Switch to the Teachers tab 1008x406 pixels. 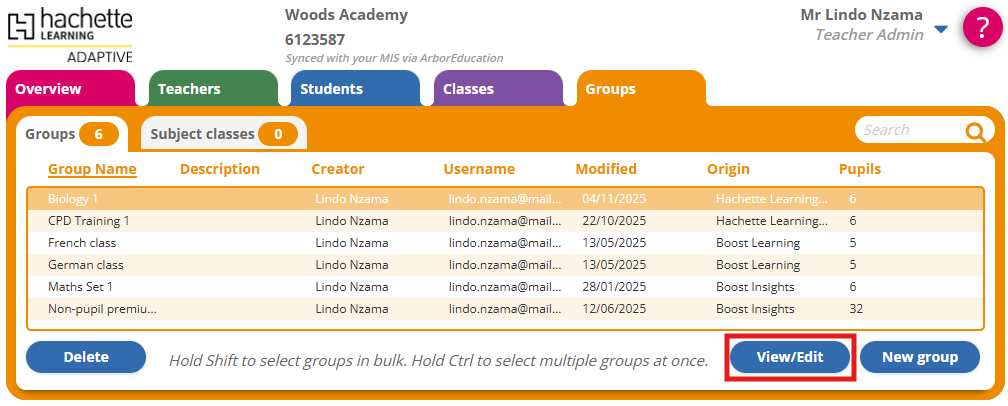click(x=189, y=89)
